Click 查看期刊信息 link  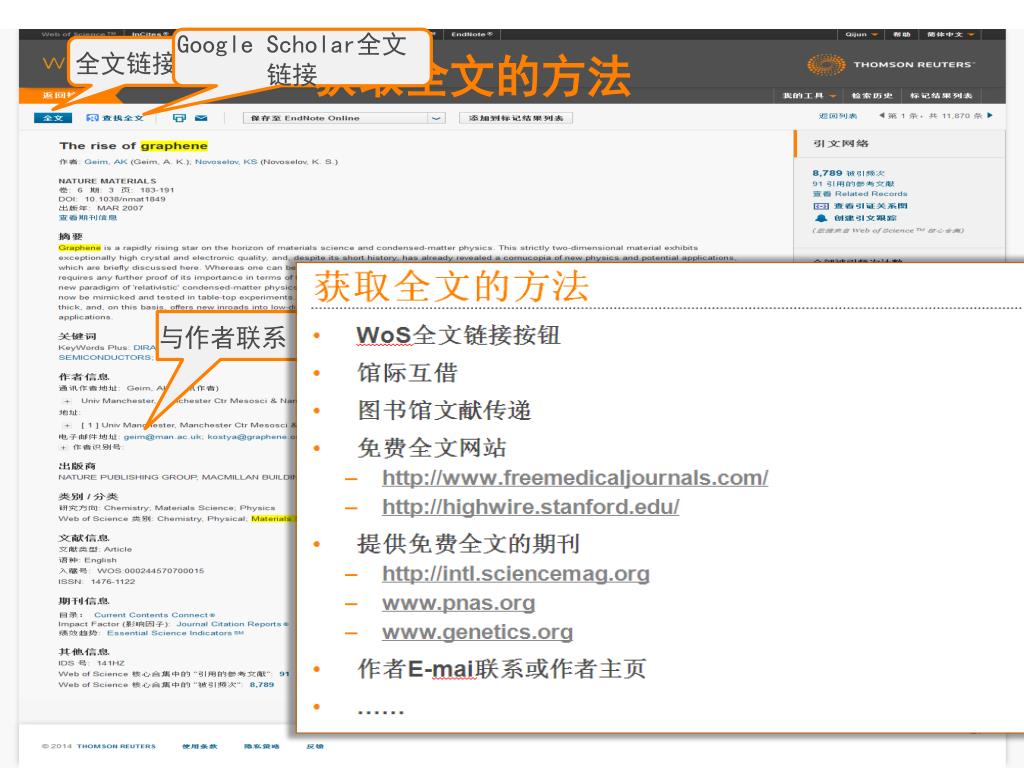(88, 218)
